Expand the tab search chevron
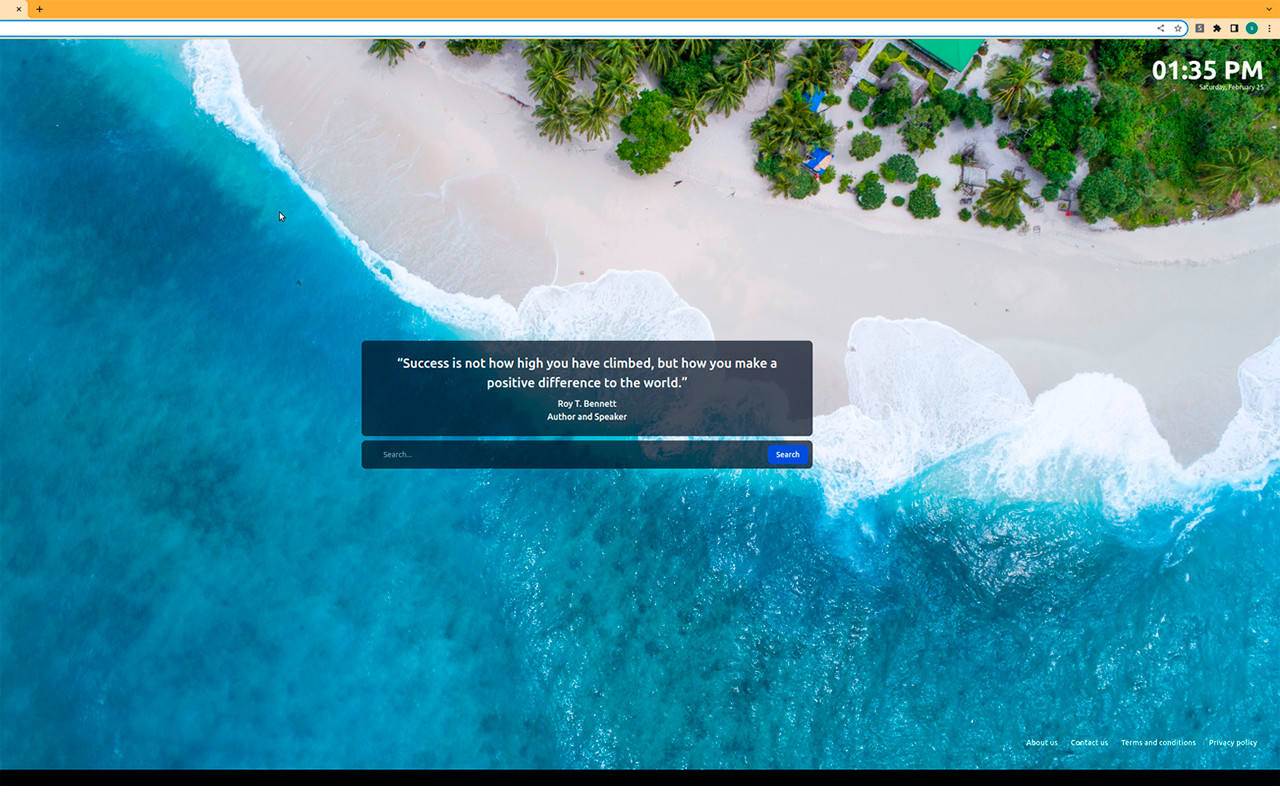This screenshot has width=1280, height=800. tap(1269, 9)
